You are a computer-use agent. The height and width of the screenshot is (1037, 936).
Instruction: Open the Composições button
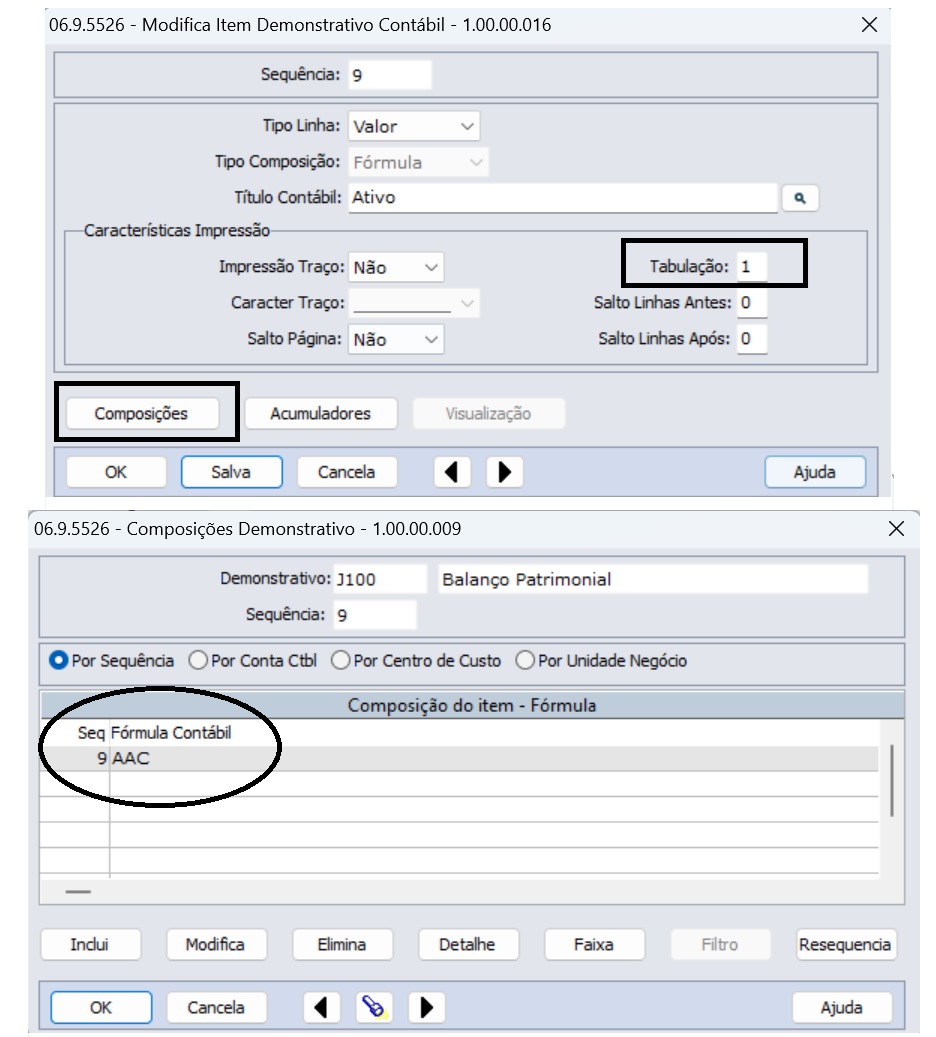tap(142, 414)
